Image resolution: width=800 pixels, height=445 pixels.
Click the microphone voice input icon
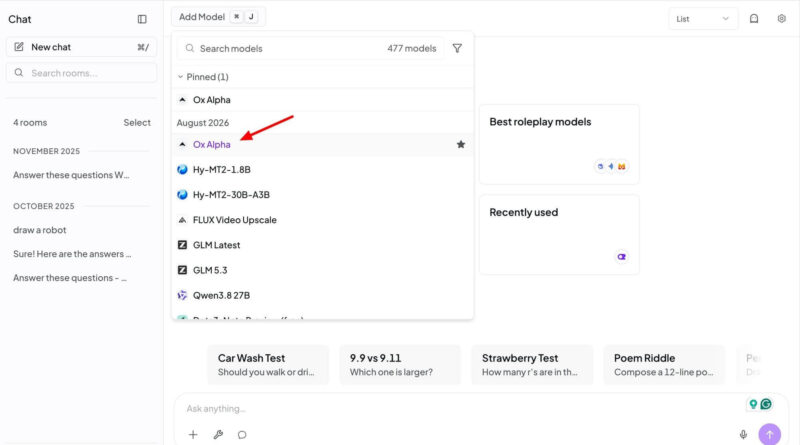[x=743, y=435]
